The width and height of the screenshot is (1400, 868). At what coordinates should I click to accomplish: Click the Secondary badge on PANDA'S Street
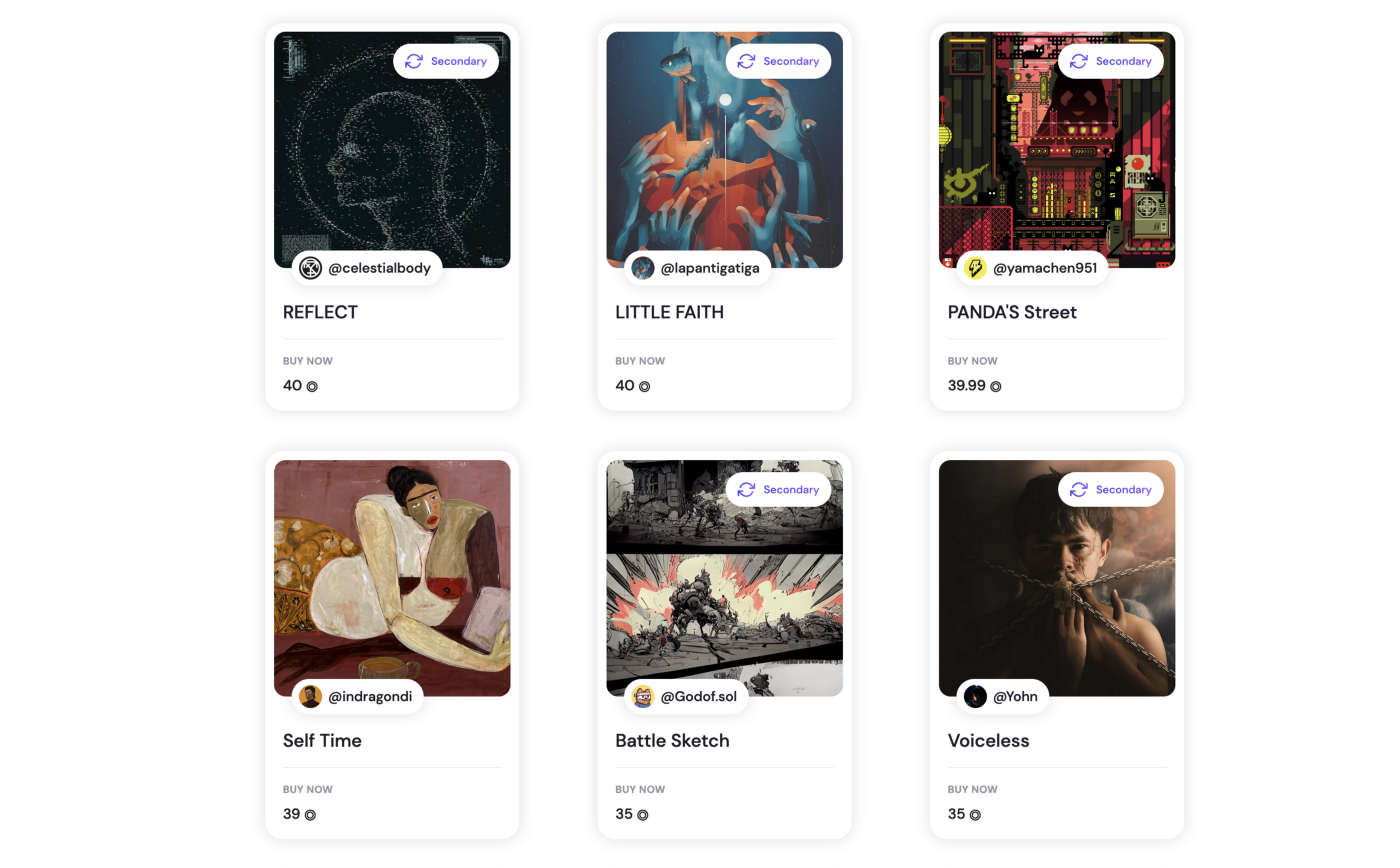click(x=1110, y=61)
